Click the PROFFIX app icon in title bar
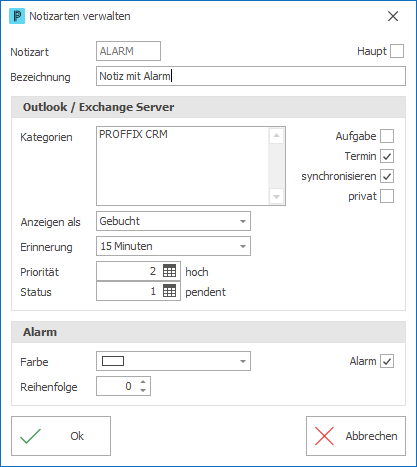Screen dimensions: 417x467 (x=17, y=16)
